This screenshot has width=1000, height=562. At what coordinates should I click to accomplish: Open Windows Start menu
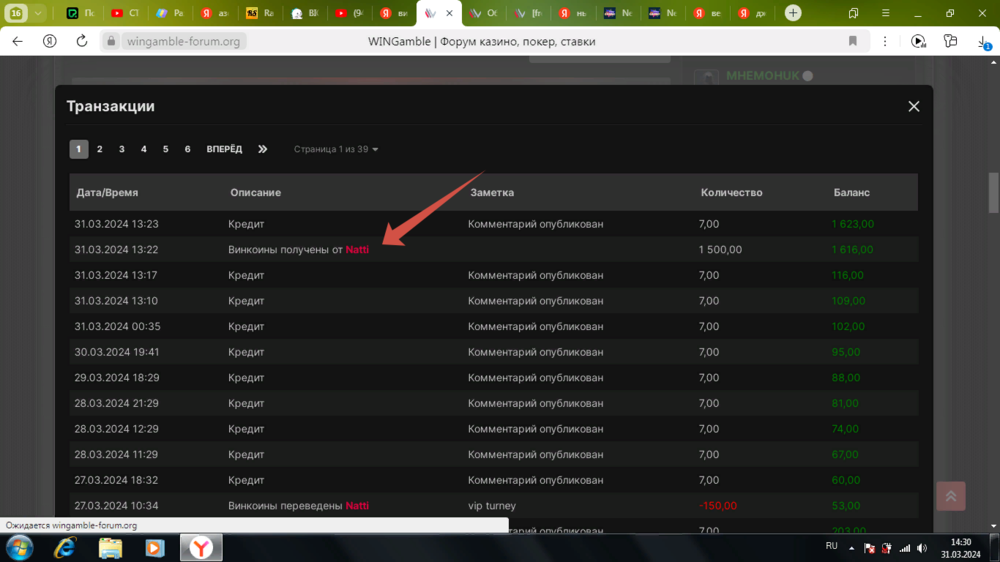point(19,547)
